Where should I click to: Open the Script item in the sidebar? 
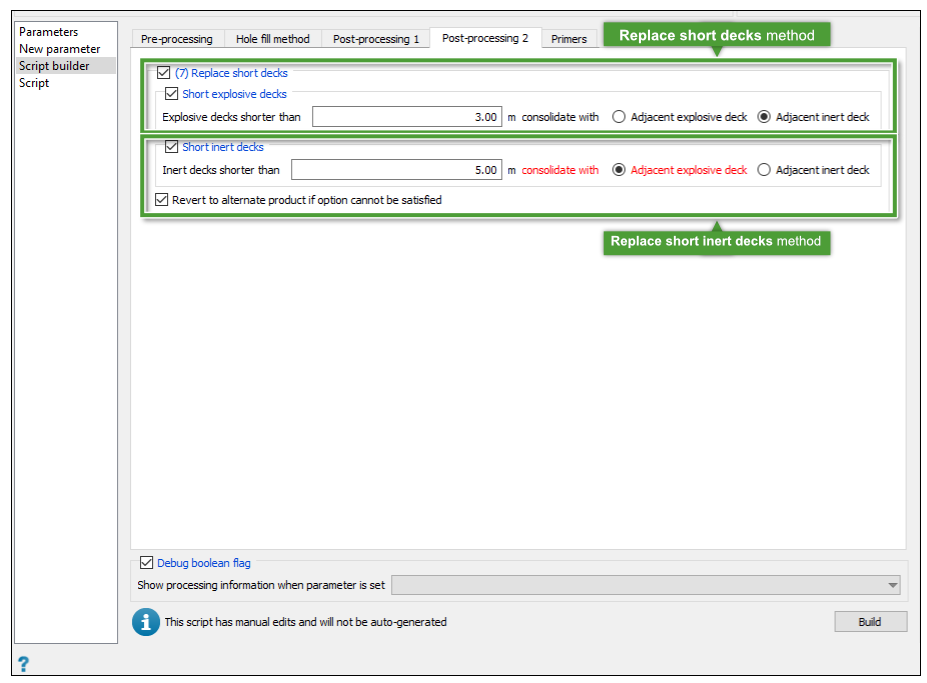[x=34, y=83]
